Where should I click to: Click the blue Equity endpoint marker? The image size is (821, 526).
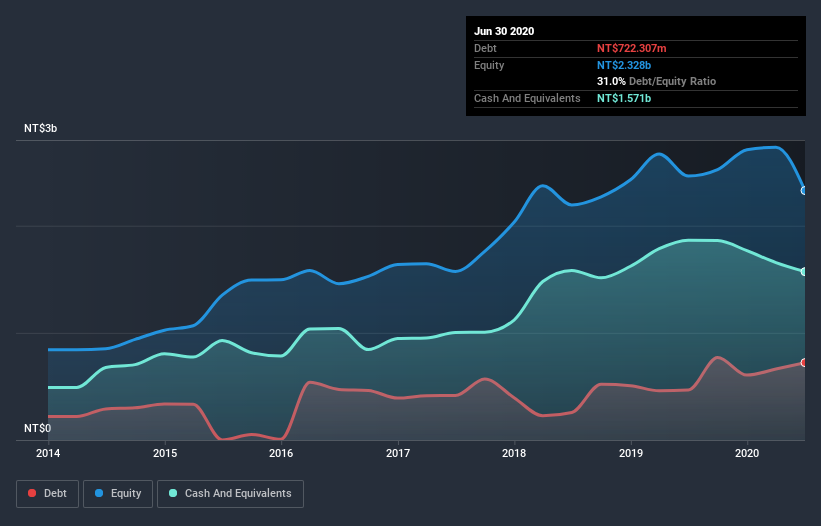pyautogui.click(x=804, y=191)
